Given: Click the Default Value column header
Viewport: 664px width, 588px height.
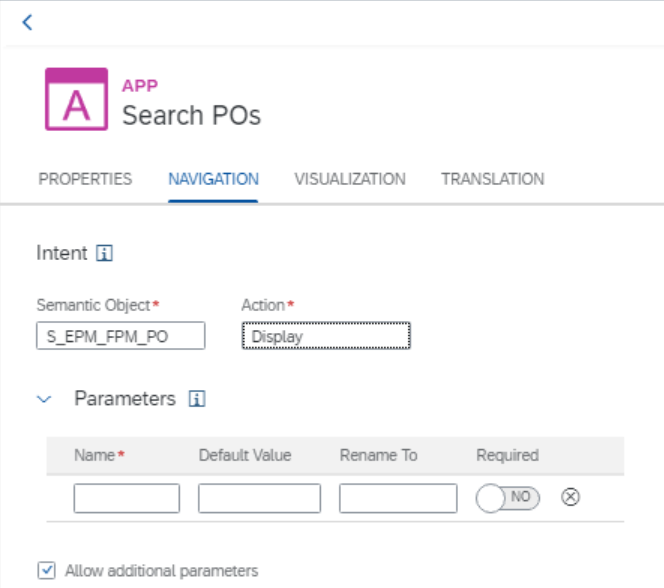Looking at the screenshot, I should click(x=245, y=455).
